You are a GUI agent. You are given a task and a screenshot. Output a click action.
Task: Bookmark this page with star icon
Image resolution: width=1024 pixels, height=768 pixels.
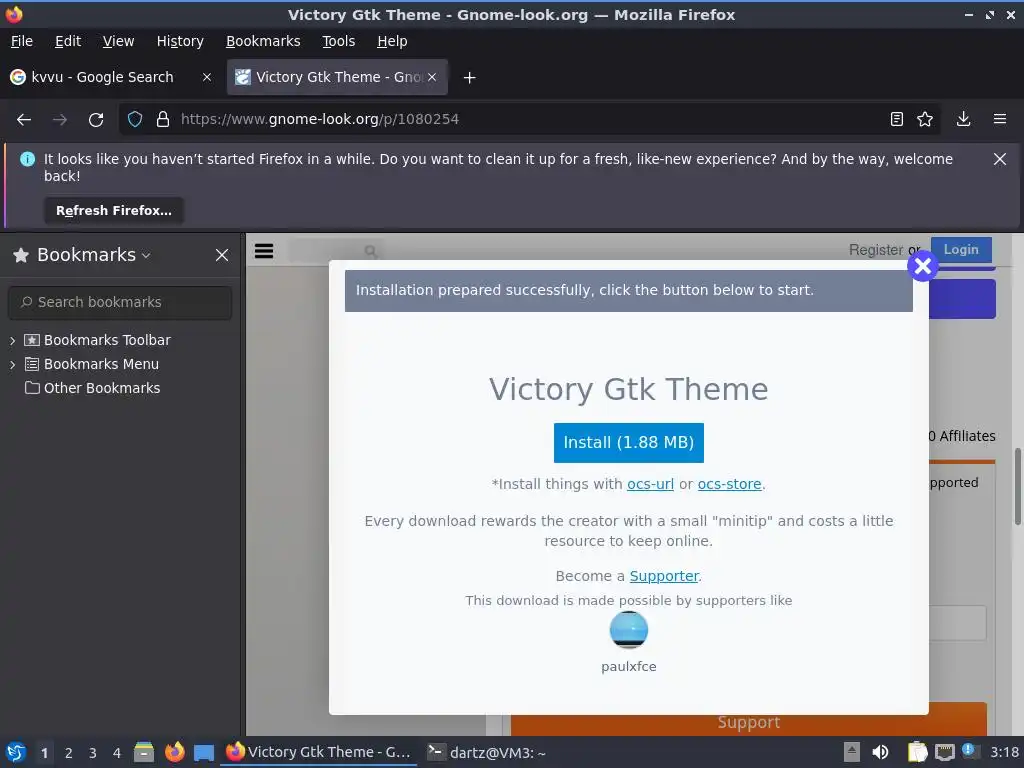925,120
